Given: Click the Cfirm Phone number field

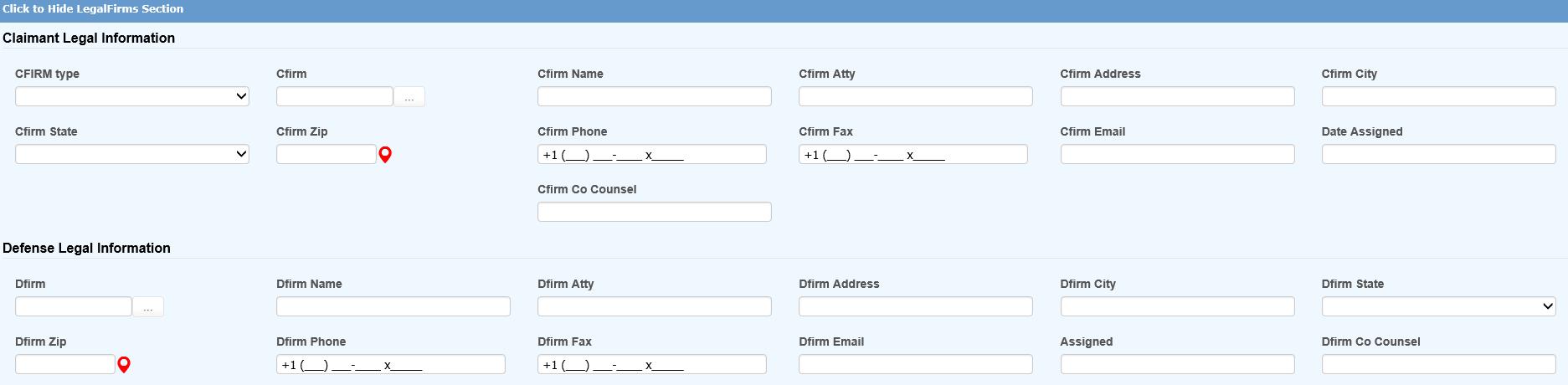Looking at the screenshot, I should point(651,154).
